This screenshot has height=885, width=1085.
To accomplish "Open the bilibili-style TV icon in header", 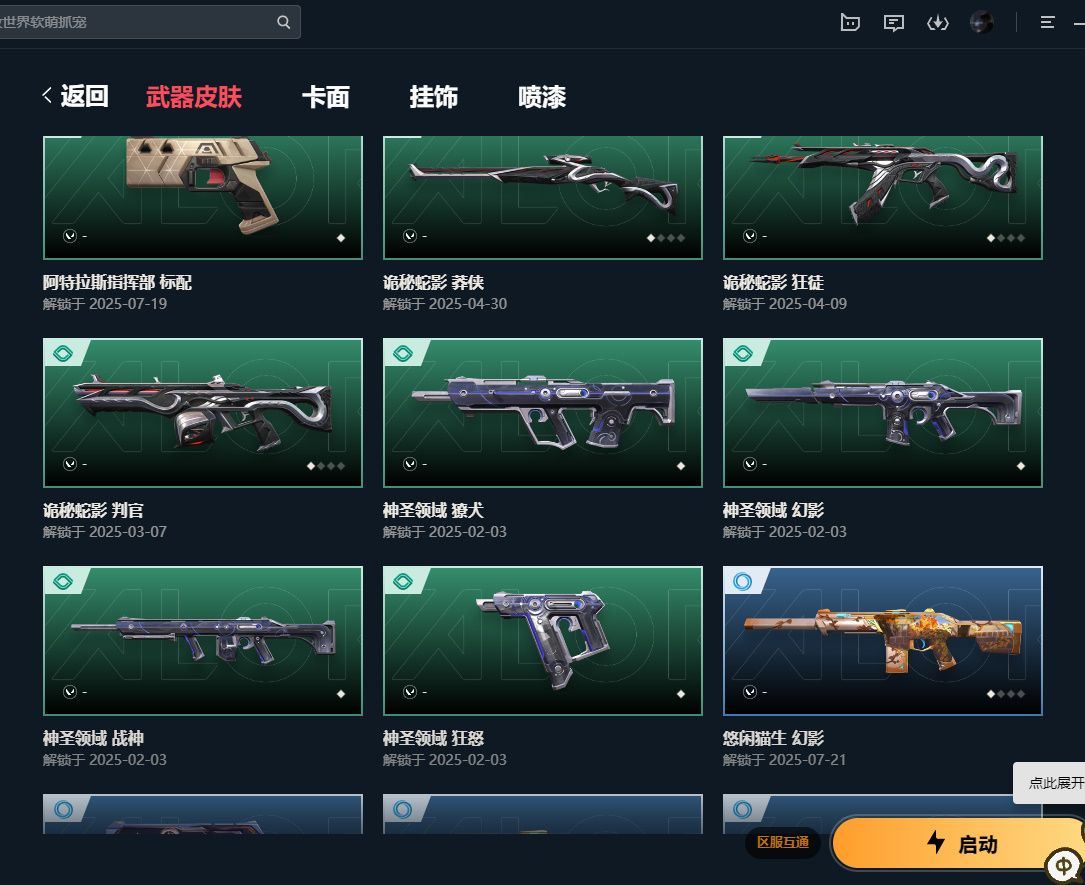I will [x=850, y=23].
